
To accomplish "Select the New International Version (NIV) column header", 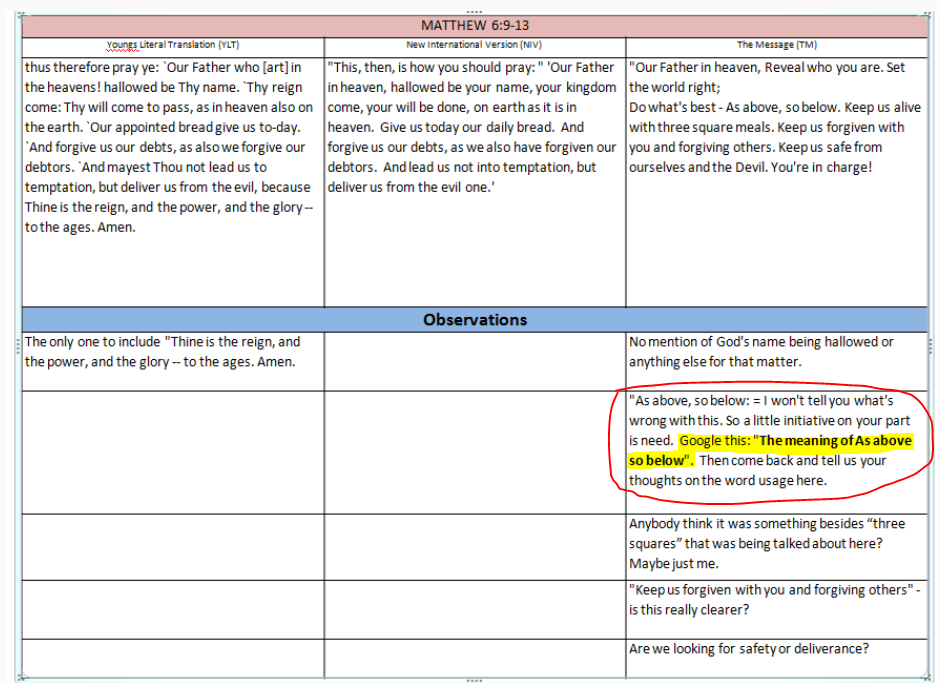I will 475,46.
